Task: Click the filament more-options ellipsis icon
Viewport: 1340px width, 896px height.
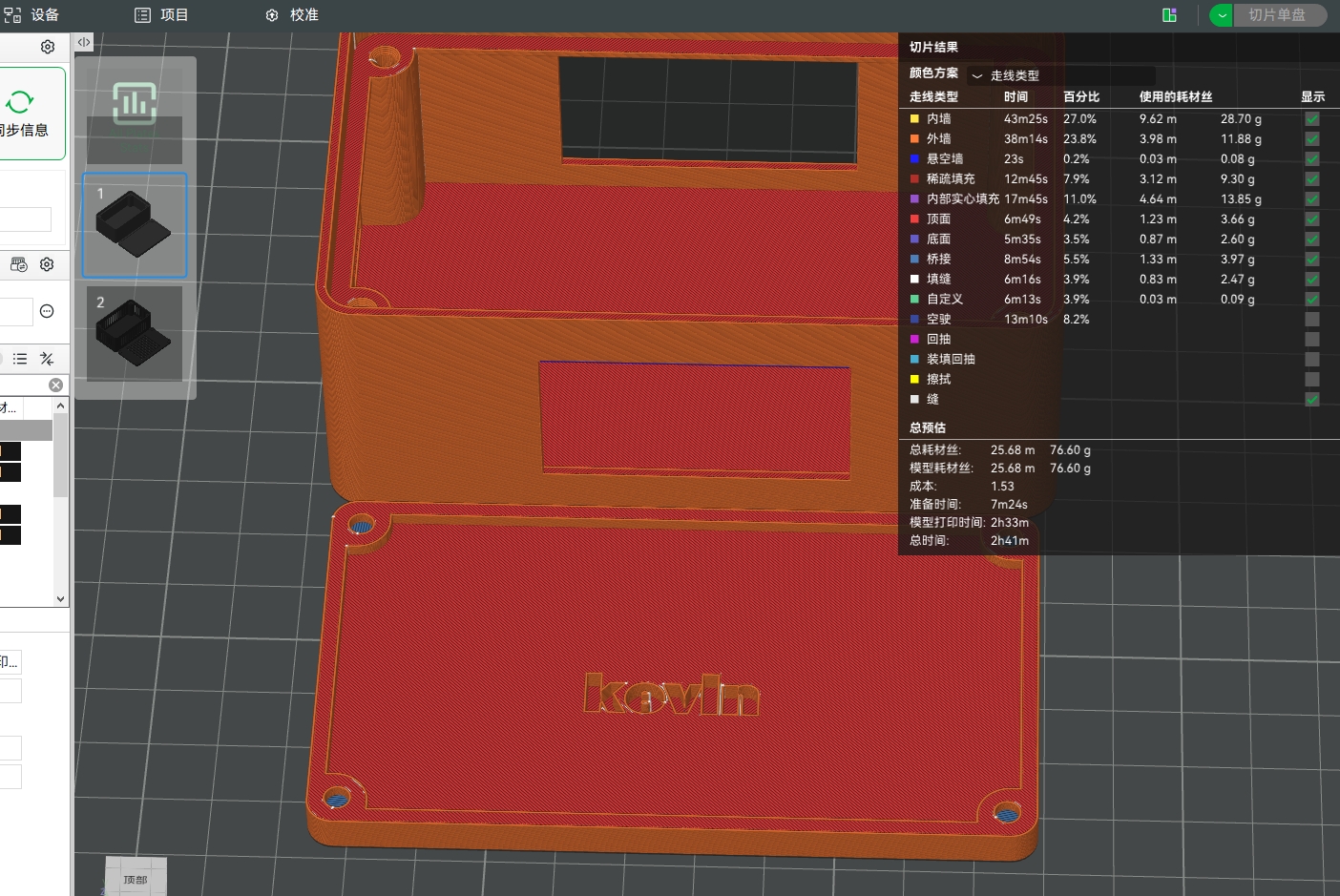Action: (x=47, y=311)
